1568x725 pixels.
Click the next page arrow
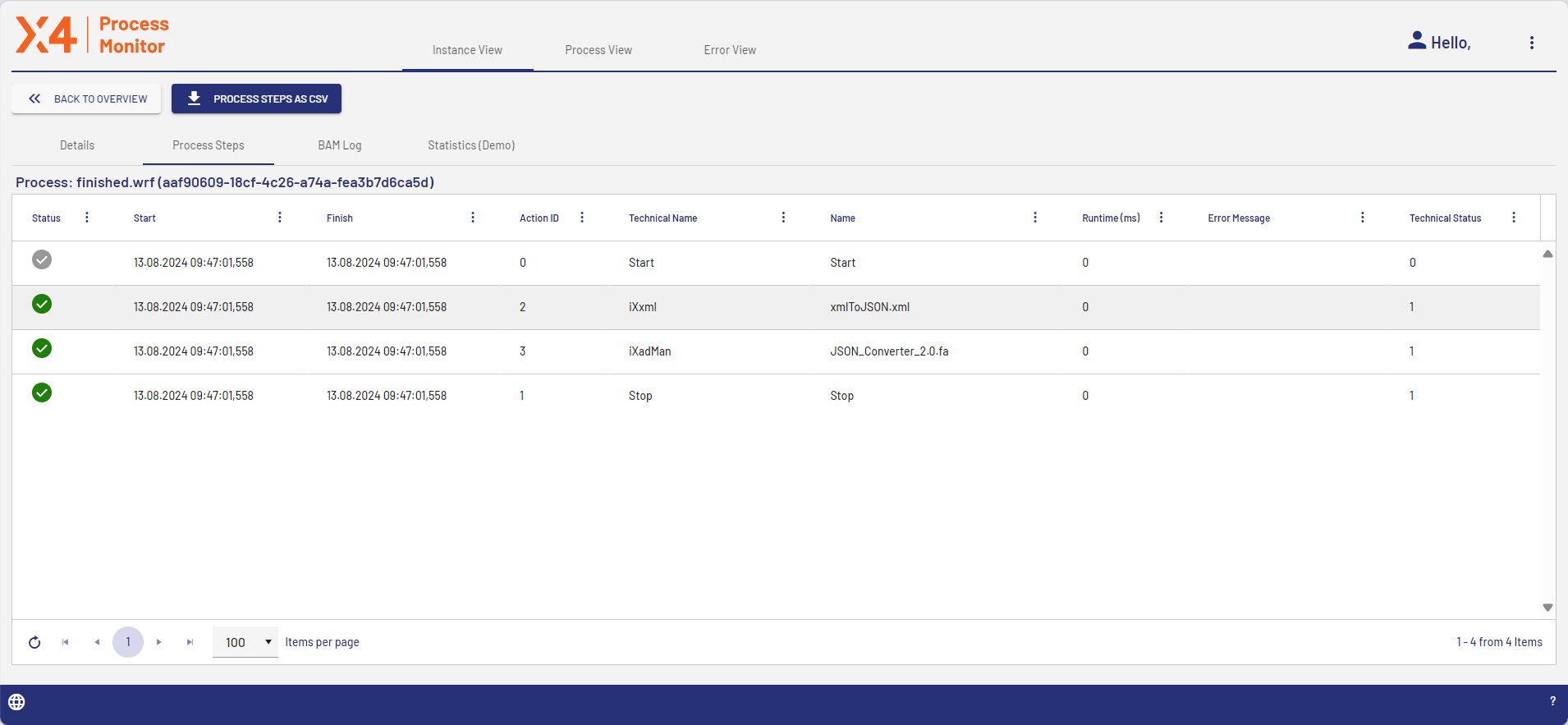159,642
